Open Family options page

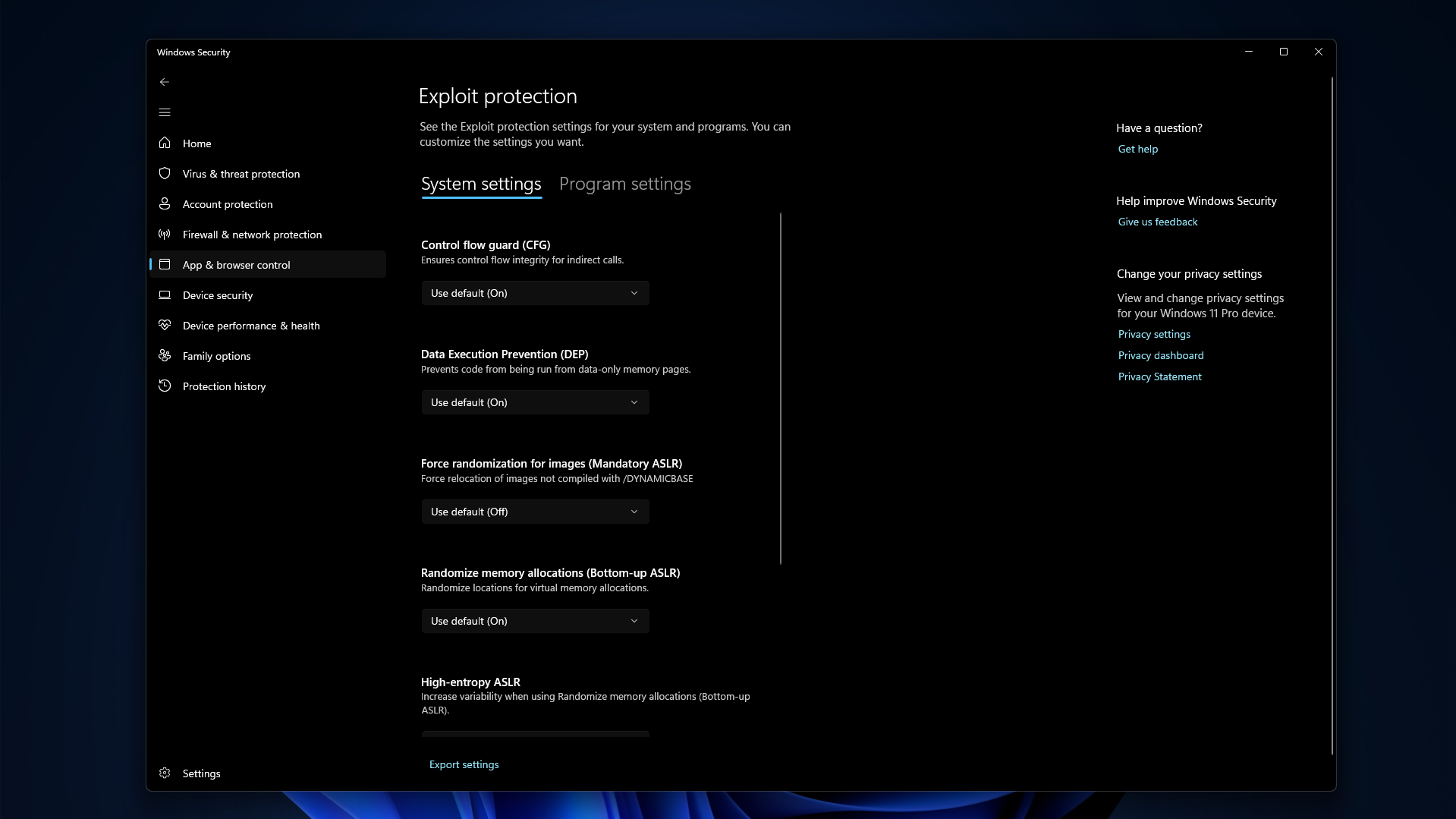point(268,356)
